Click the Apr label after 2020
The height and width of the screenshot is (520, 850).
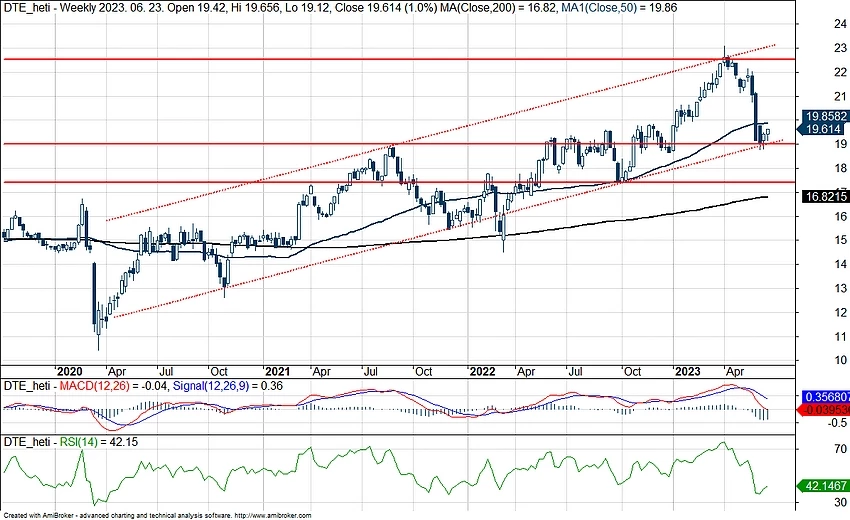(x=117, y=372)
